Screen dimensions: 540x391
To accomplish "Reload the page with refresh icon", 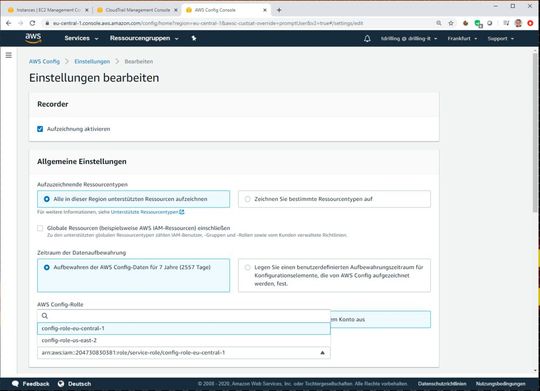I will pyautogui.click(x=32, y=23).
